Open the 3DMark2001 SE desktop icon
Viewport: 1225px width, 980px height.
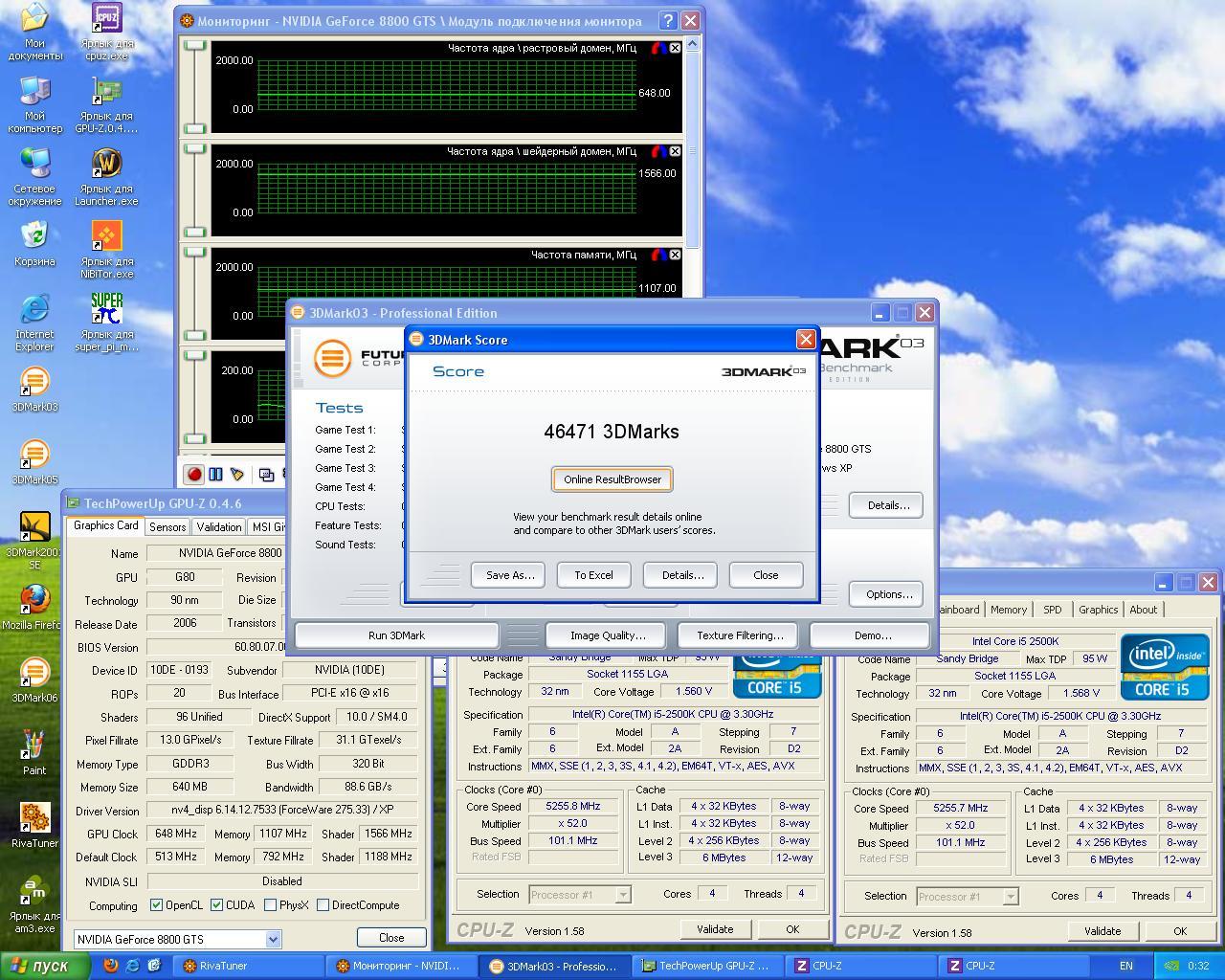click(34, 541)
